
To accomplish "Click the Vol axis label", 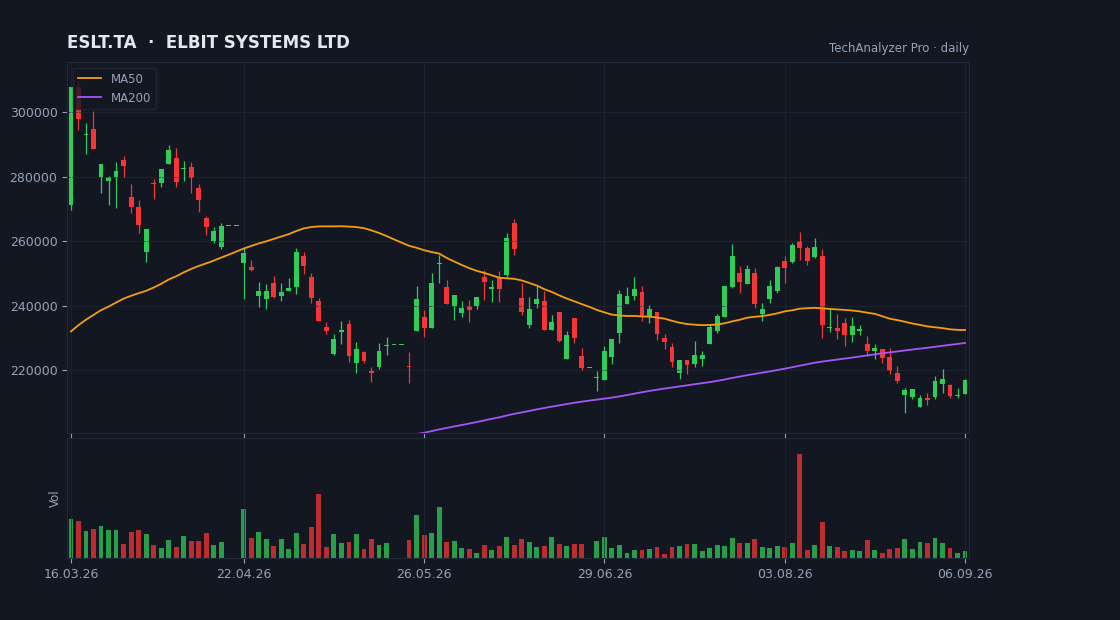I will (54, 499).
